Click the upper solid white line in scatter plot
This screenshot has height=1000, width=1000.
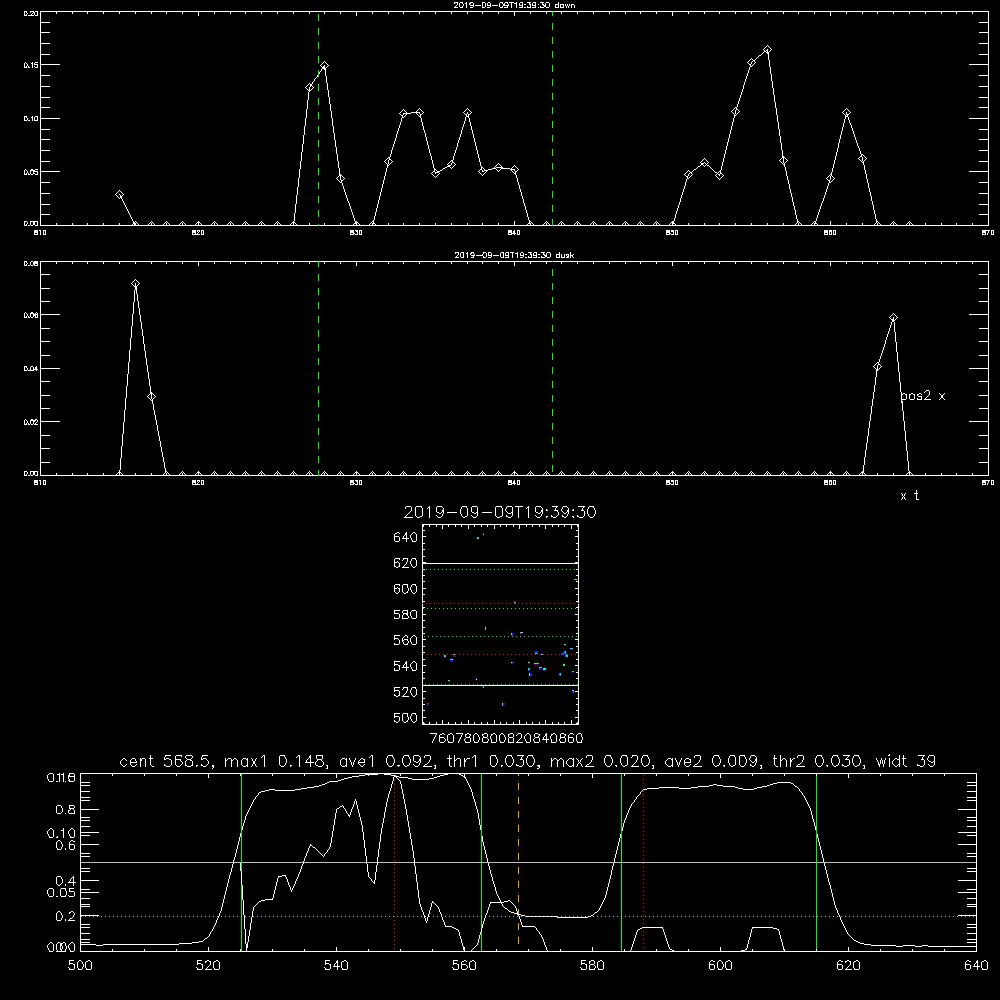tap(500, 563)
